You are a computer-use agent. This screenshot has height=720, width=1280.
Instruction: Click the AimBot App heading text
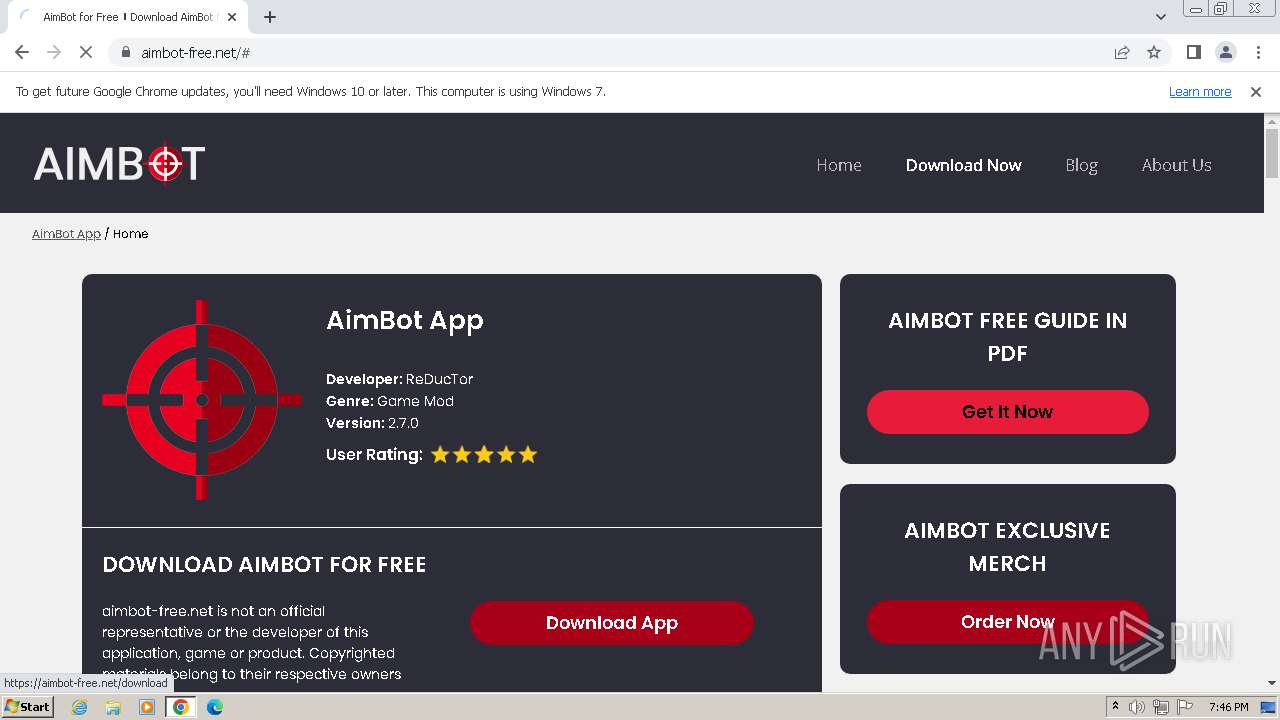tap(405, 320)
